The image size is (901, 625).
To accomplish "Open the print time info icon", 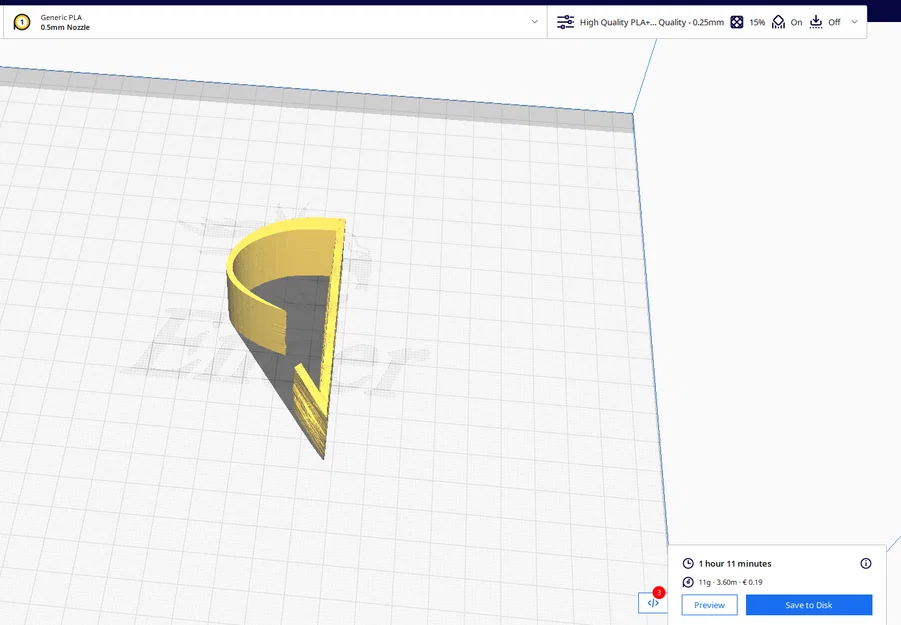I will pyautogui.click(x=865, y=564).
